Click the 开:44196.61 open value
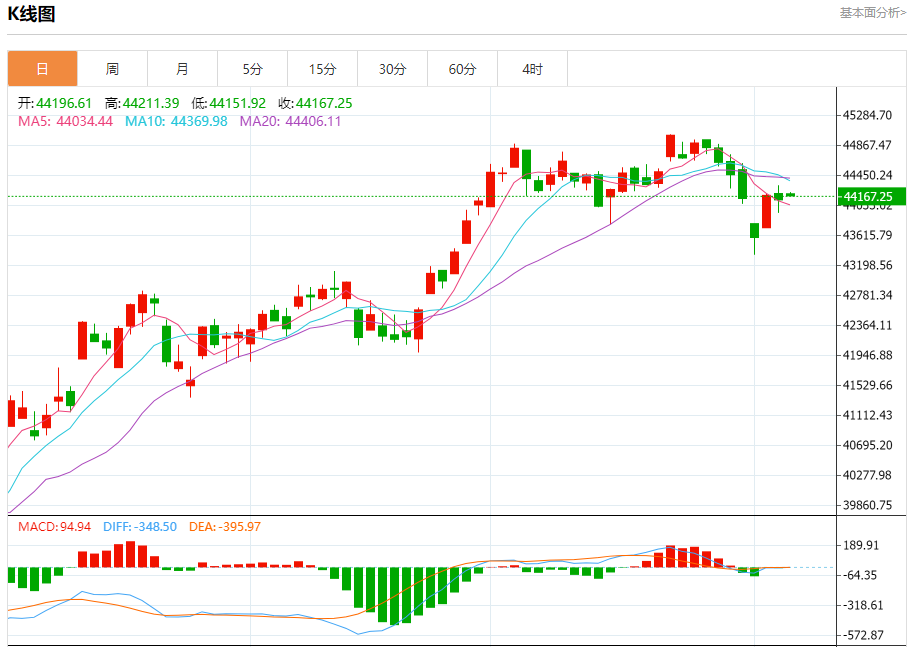The image size is (911, 647). point(55,103)
